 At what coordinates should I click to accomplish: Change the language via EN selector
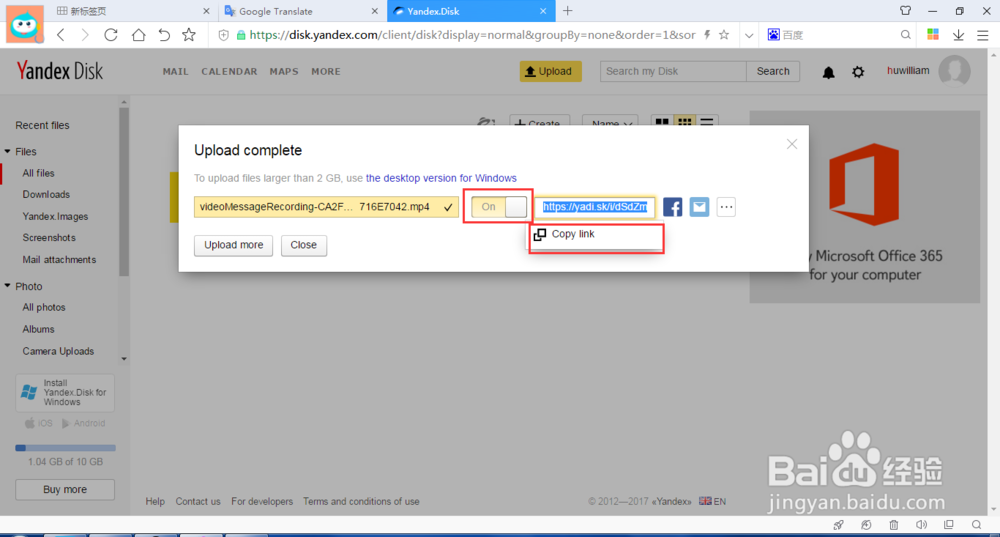click(712, 501)
